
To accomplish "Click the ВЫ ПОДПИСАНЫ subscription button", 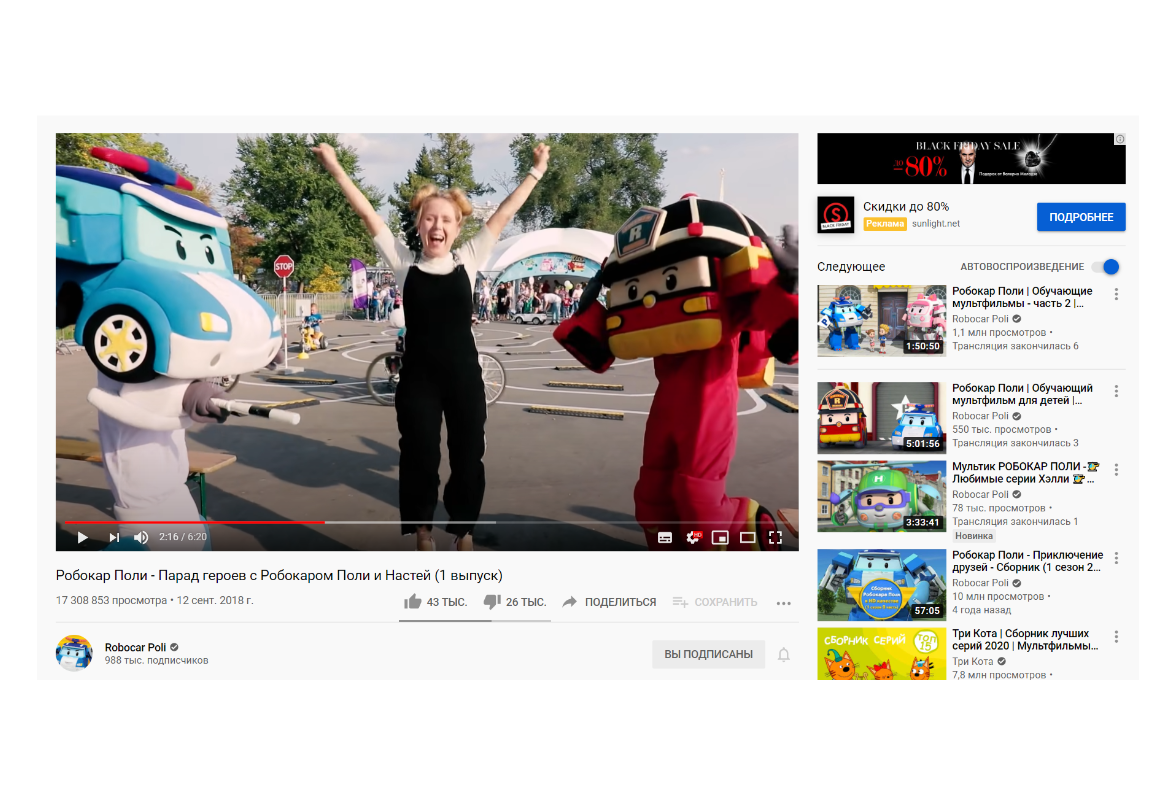I will pos(708,654).
